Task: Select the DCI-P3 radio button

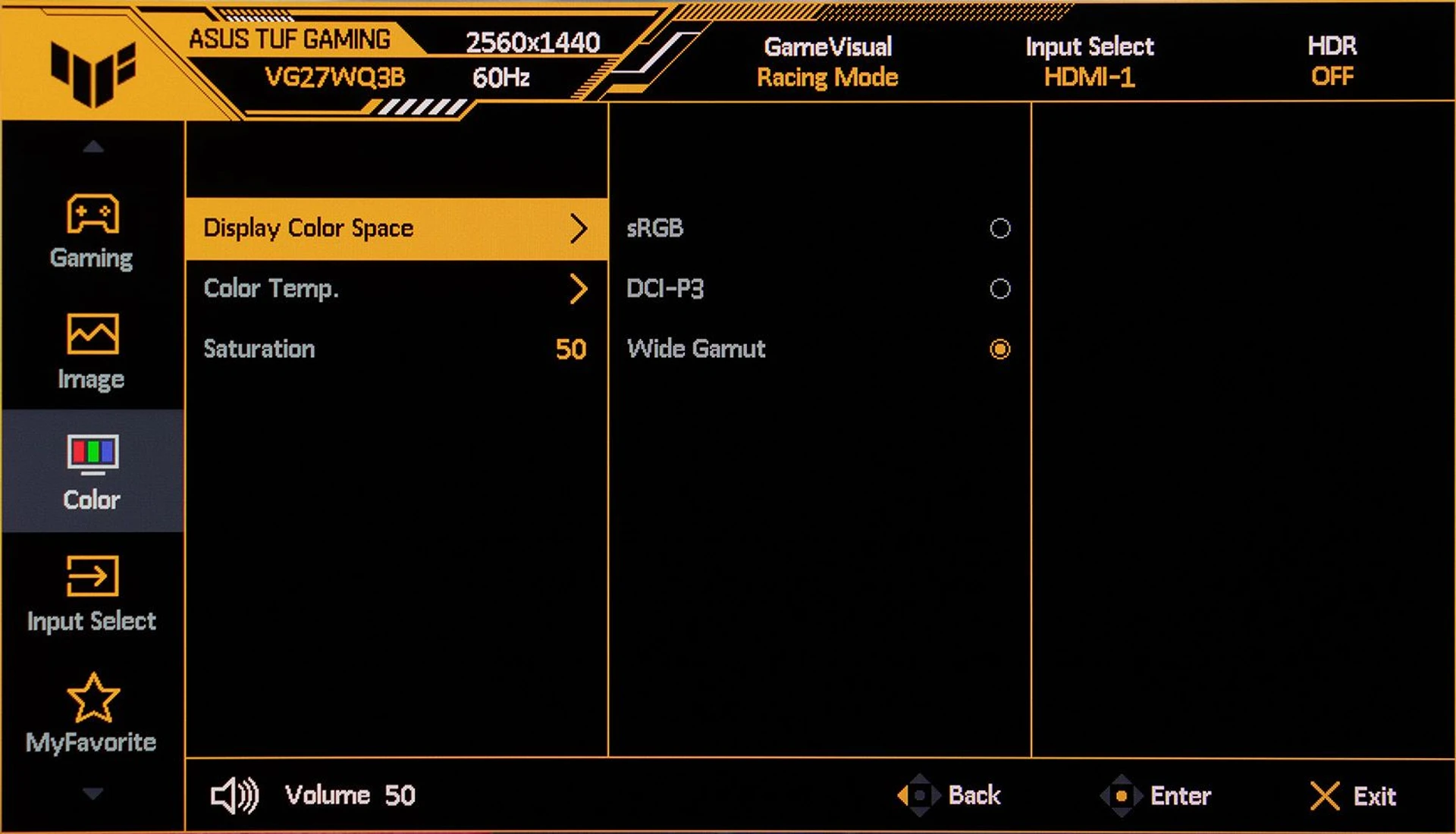Action: (1000, 289)
